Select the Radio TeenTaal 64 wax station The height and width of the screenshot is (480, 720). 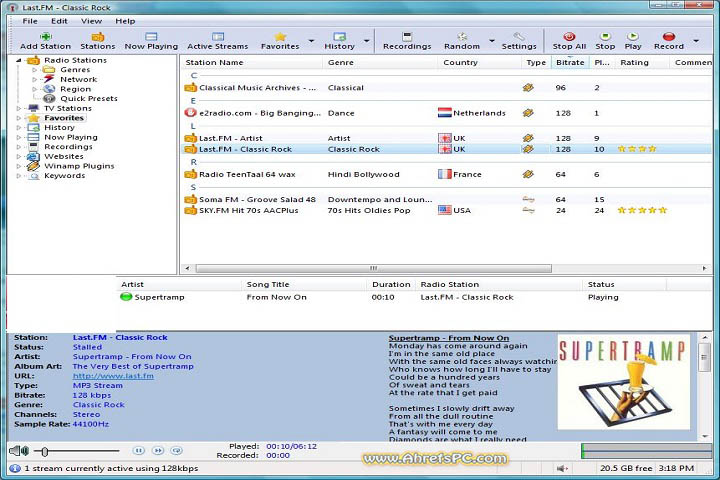(x=447, y=174)
